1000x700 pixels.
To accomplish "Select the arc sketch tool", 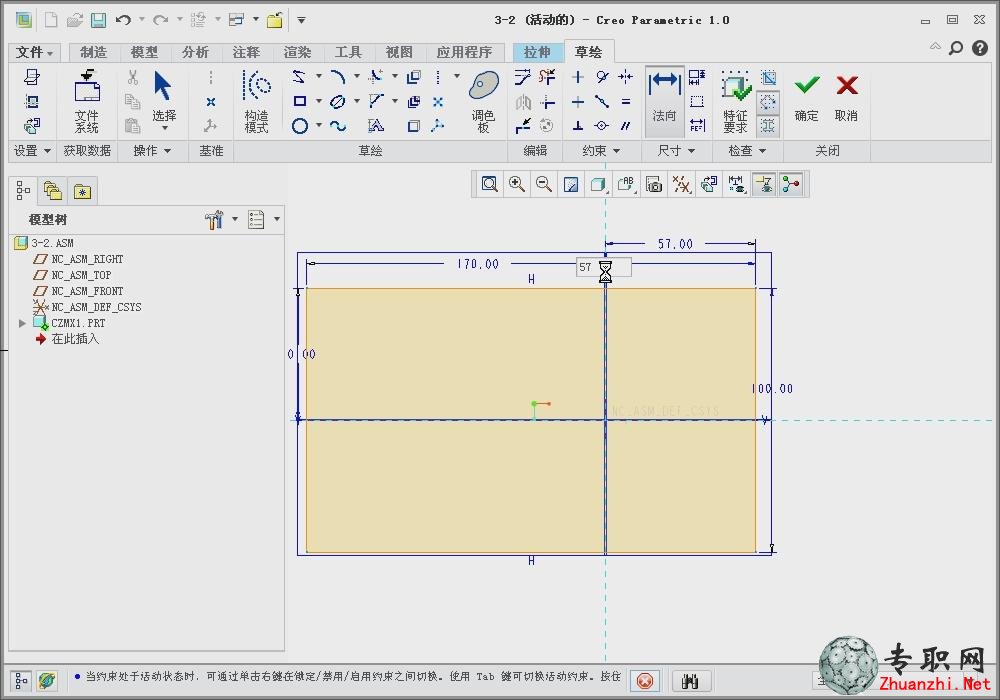I will pyautogui.click(x=338, y=77).
